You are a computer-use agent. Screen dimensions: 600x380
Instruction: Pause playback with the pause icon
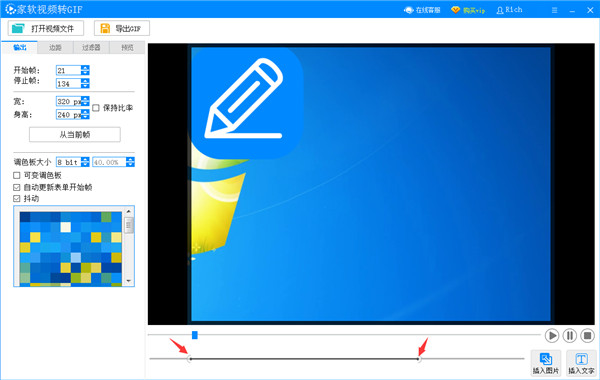pyautogui.click(x=570, y=336)
